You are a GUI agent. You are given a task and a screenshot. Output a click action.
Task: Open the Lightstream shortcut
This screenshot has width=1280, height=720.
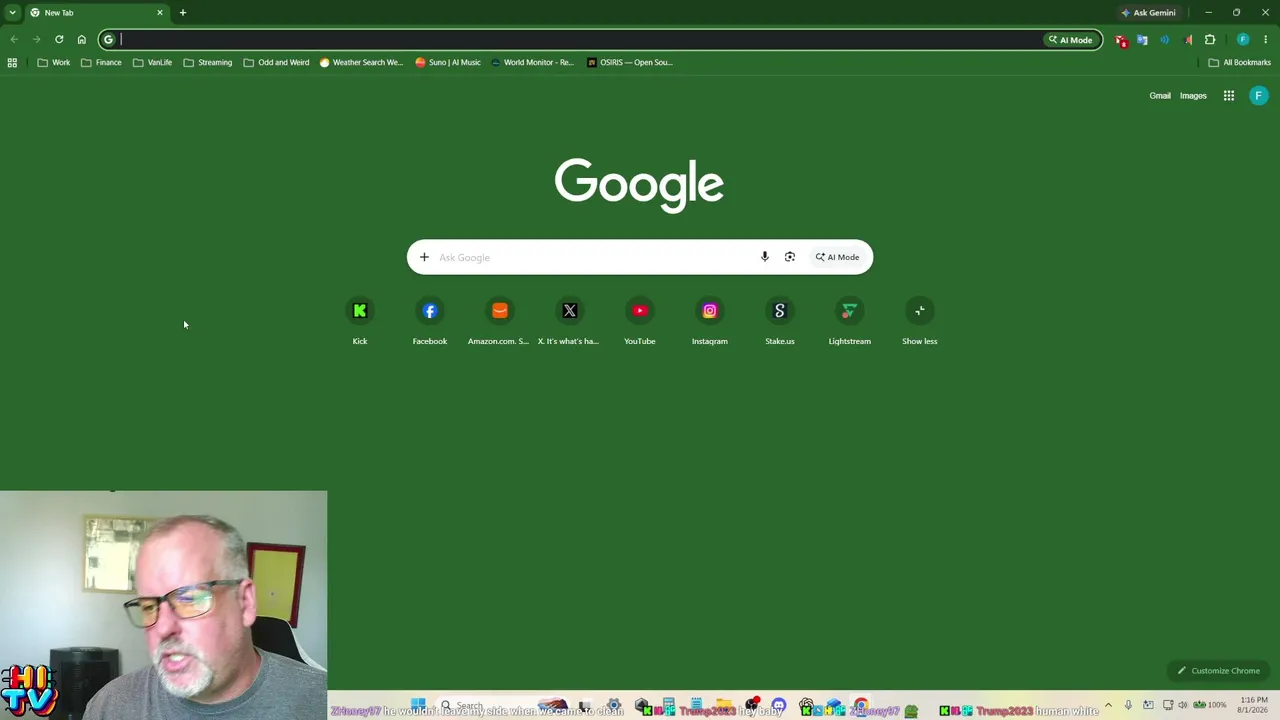(850, 321)
